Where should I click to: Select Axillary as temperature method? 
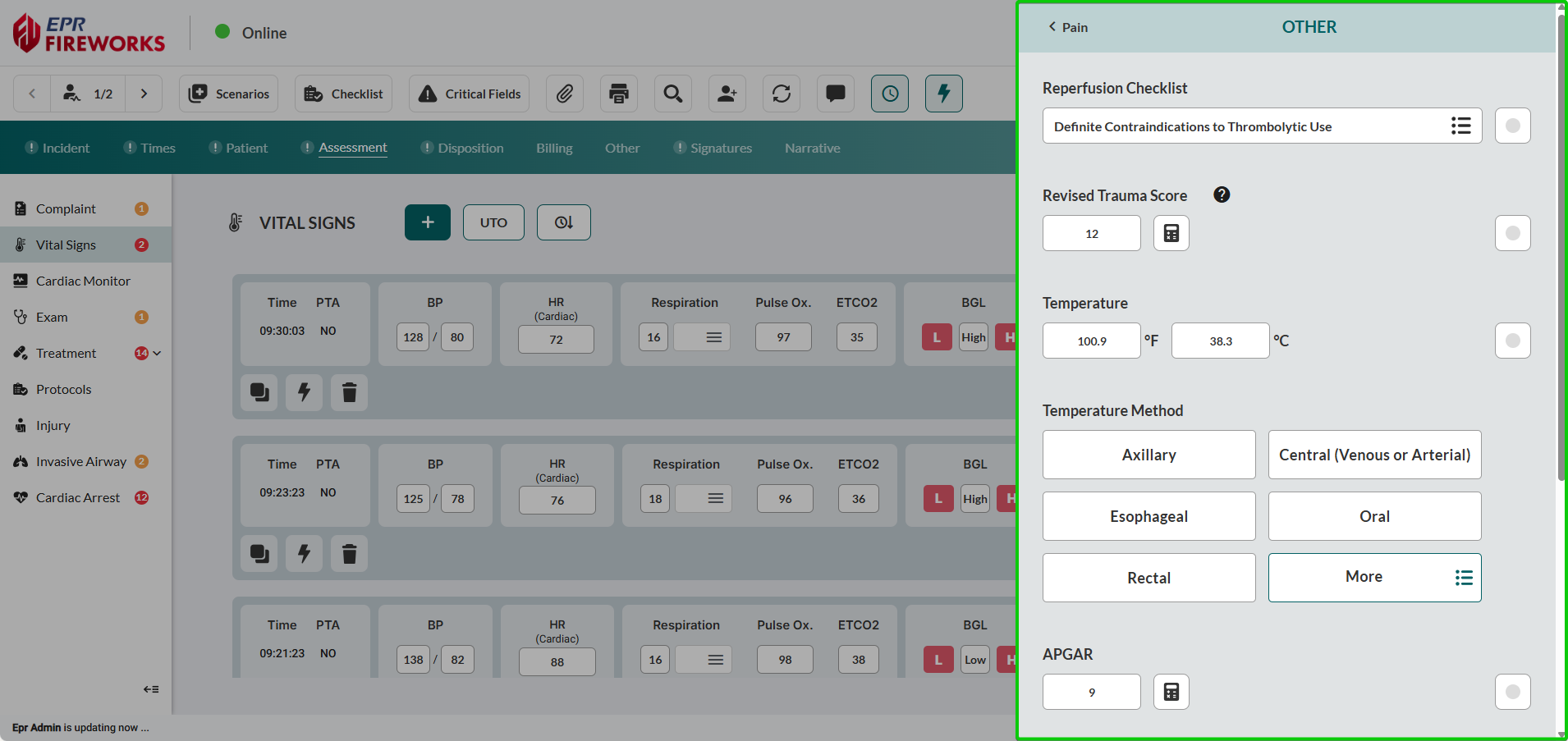tap(1148, 454)
